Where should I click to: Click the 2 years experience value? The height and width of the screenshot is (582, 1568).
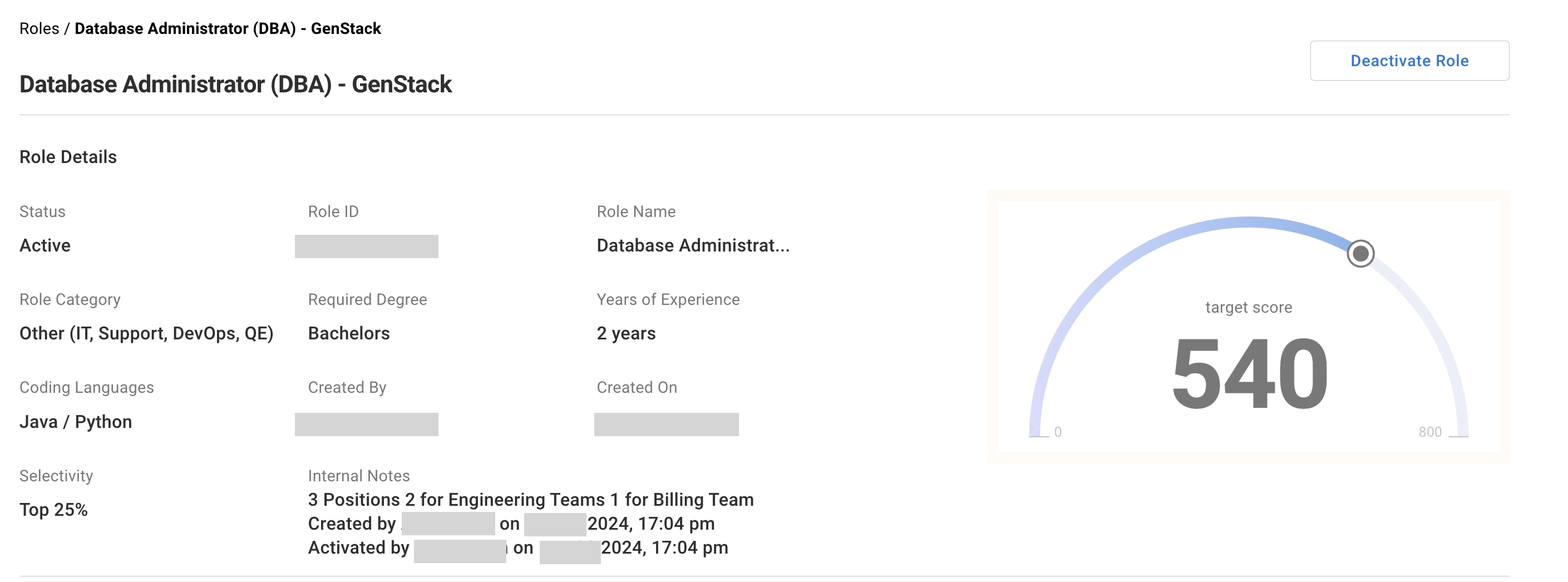tap(626, 334)
